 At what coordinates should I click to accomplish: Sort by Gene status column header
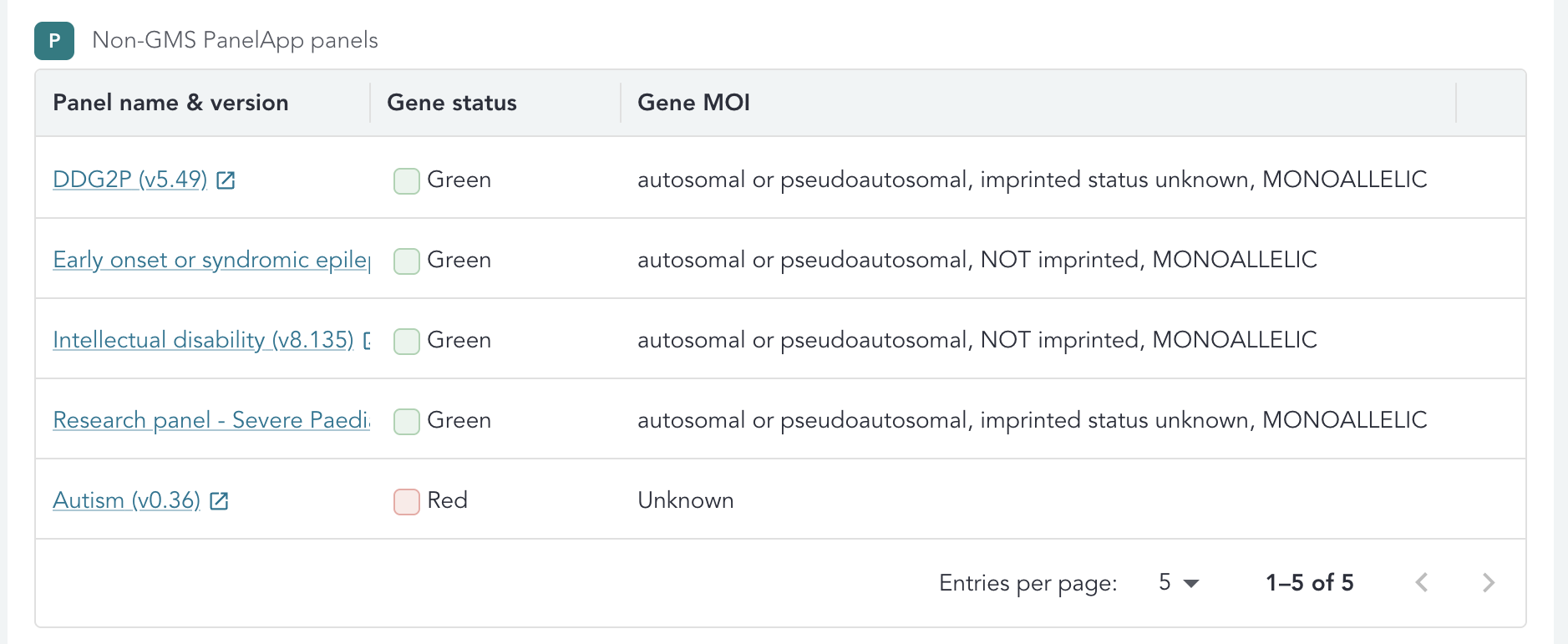point(452,103)
